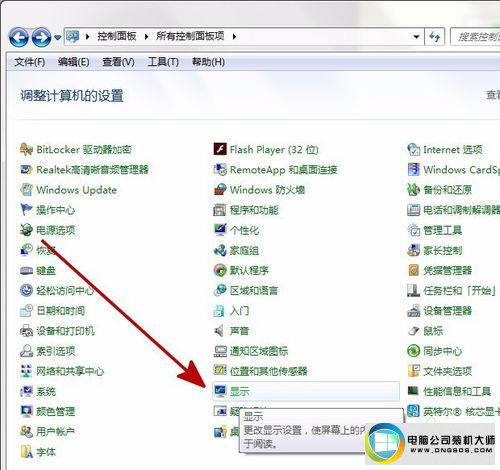Viewport: 500px width, 470px height.
Task: Open the 索引选项 icon
Action: (x=26, y=351)
